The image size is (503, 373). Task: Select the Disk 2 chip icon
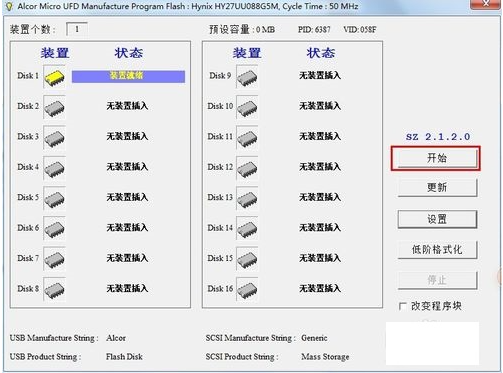click(54, 108)
